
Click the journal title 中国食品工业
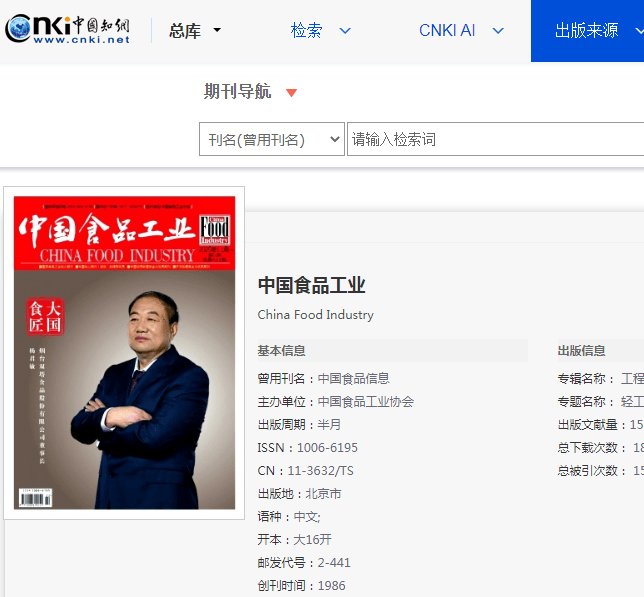tap(312, 285)
